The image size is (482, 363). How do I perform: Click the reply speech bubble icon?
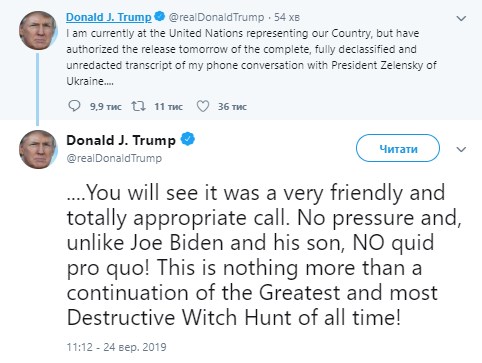pyautogui.click(x=74, y=106)
